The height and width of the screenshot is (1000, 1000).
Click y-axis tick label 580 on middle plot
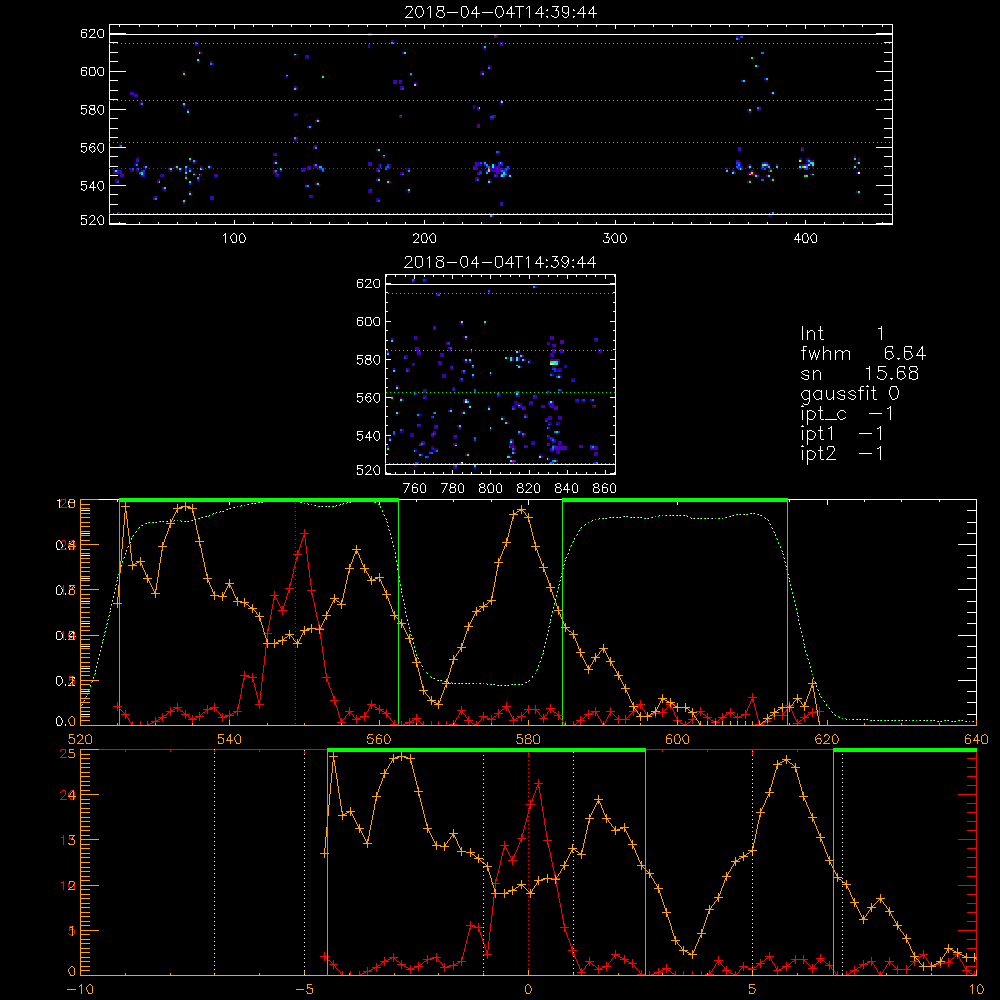[369, 360]
